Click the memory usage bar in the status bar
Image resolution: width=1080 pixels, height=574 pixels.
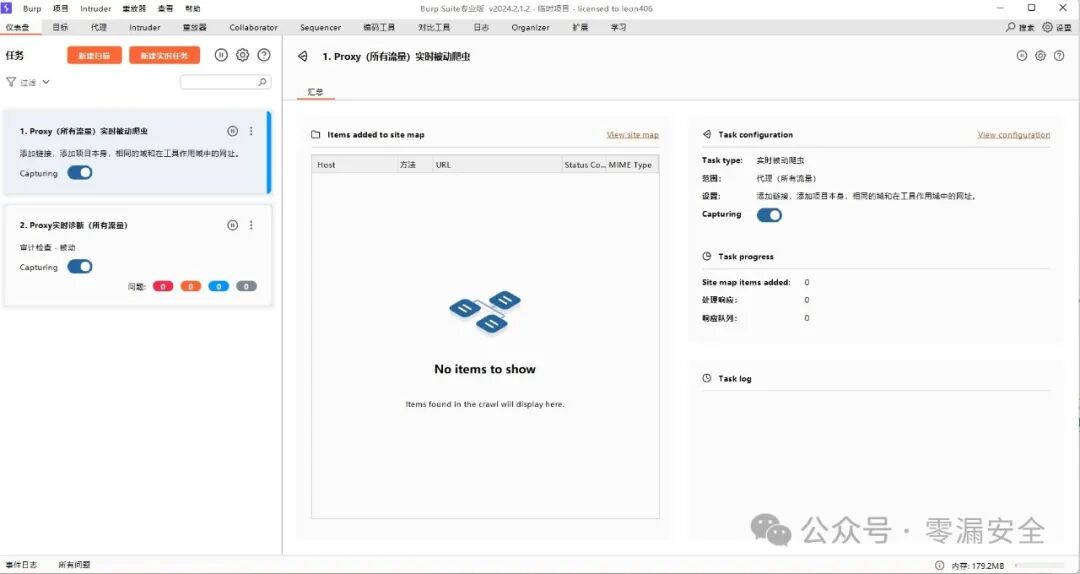click(1039, 565)
